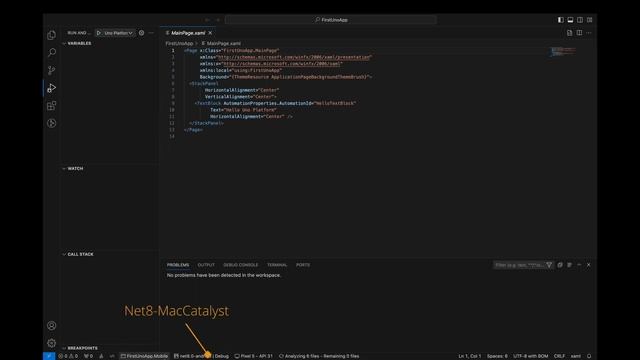Collapse all problems icon in panel
Screen dimensions: 640x360
point(560,265)
